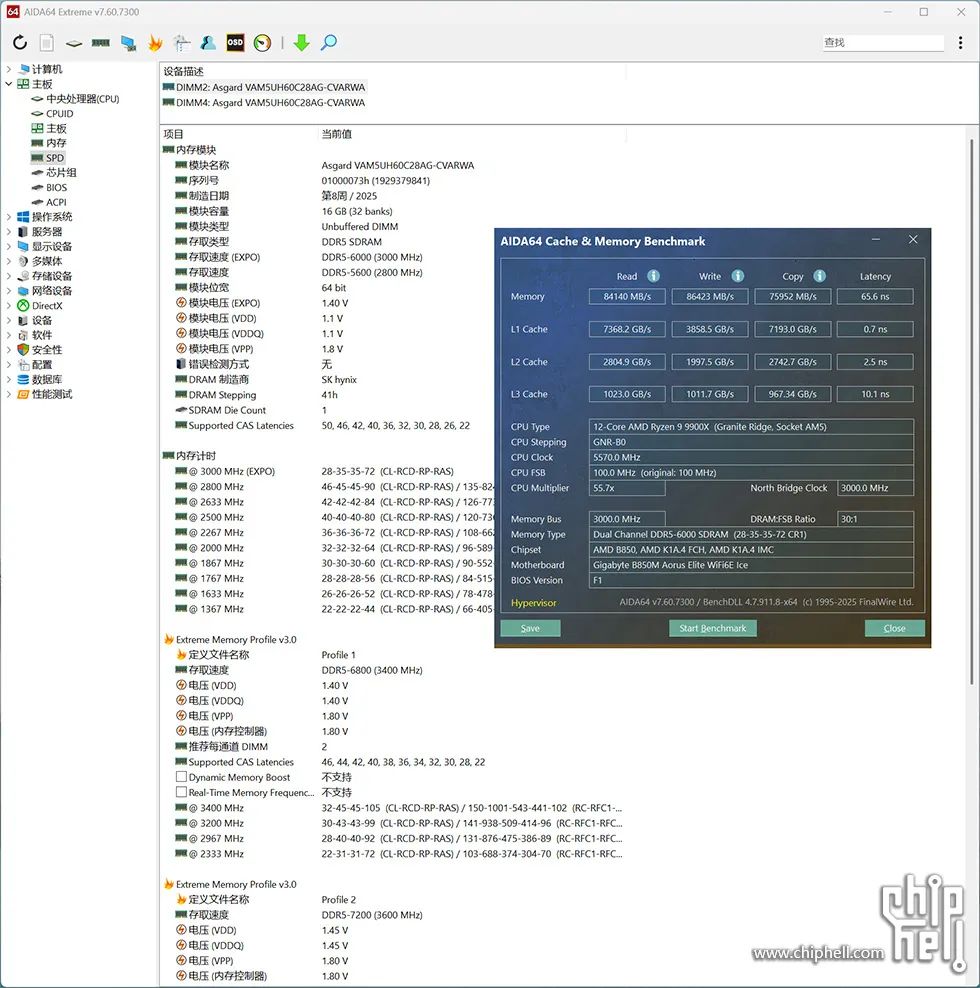Click the user profile toolbar icon
Screen dimensions: 980x988
coord(208,42)
